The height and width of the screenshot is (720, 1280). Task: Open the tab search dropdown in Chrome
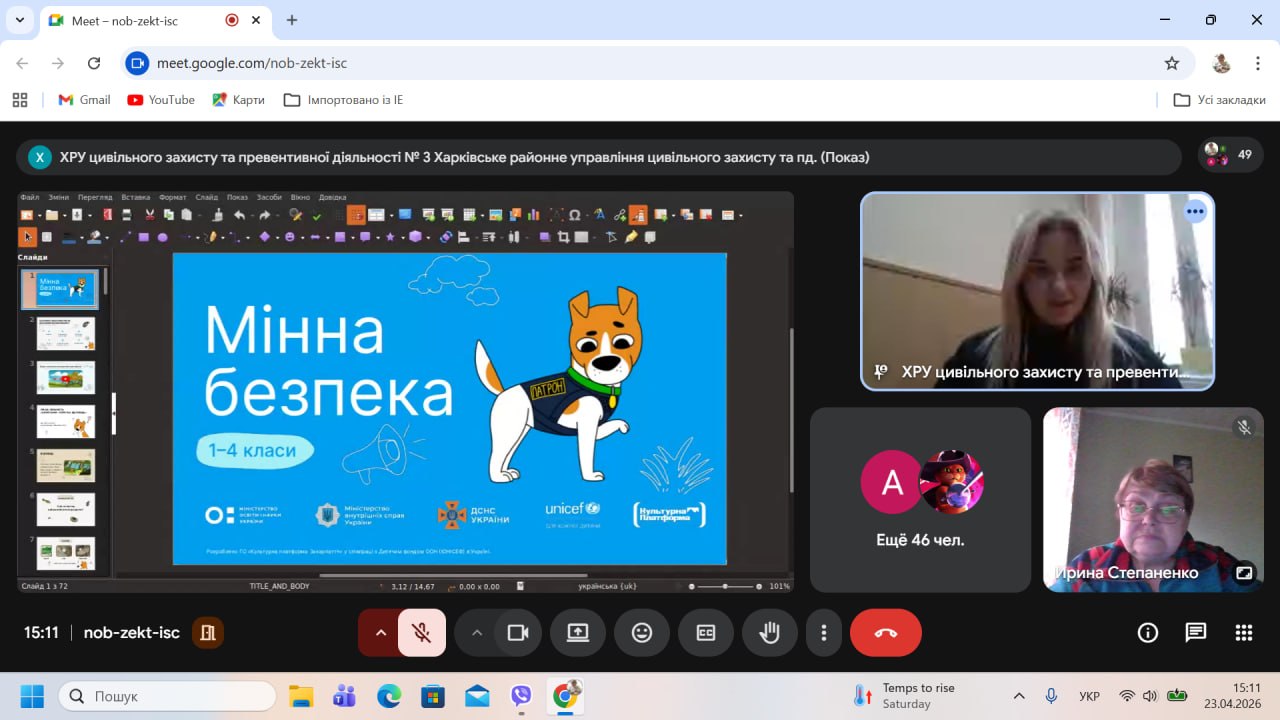[19, 20]
